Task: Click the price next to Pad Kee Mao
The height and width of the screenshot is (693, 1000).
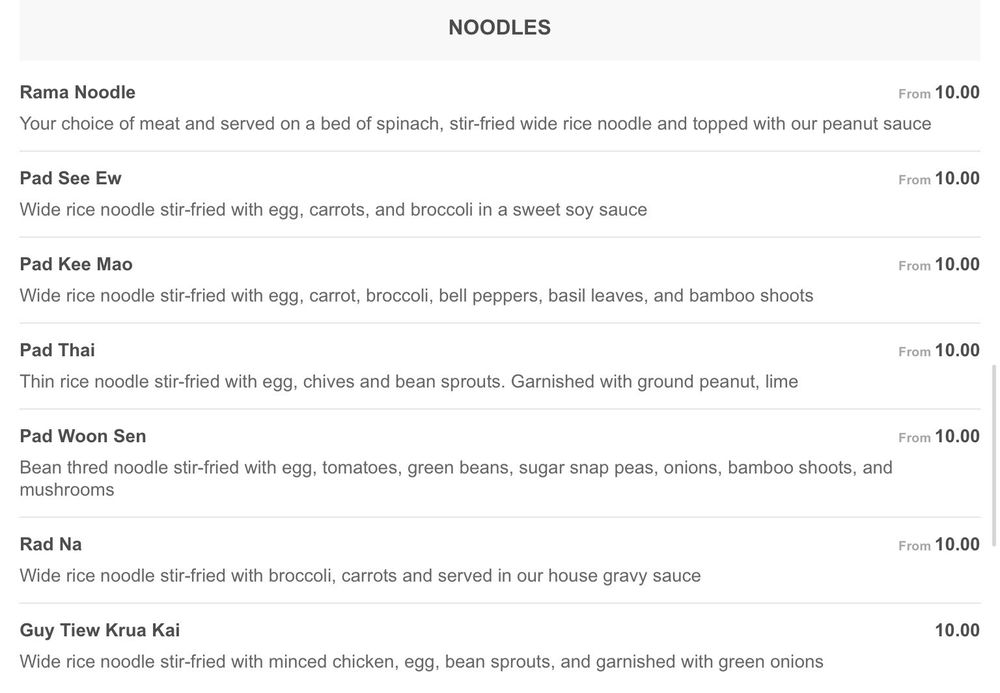Action: 956,265
